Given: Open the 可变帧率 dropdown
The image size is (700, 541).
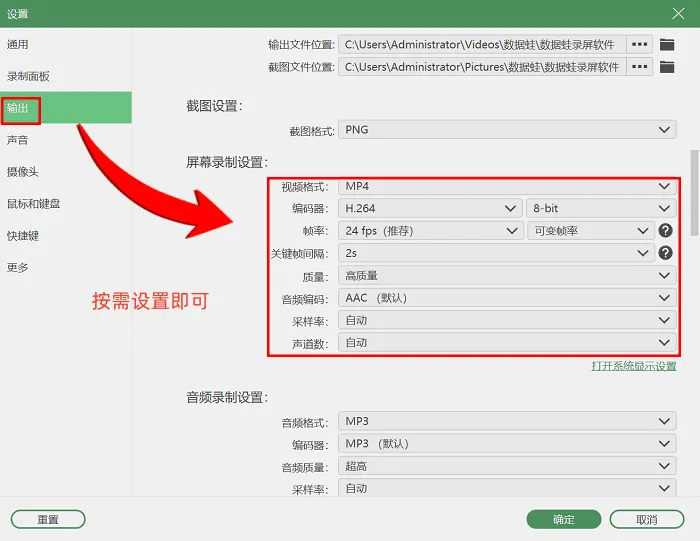Looking at the screenshot, I should click(x=591, y=231).
